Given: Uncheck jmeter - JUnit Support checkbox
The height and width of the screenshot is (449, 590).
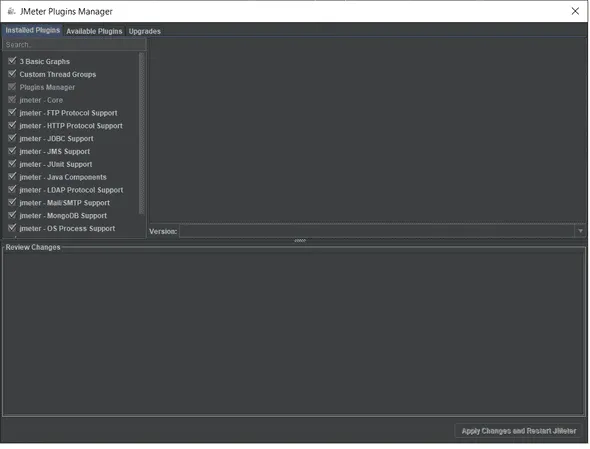Looking at the screenshot, I should (12, 163).
